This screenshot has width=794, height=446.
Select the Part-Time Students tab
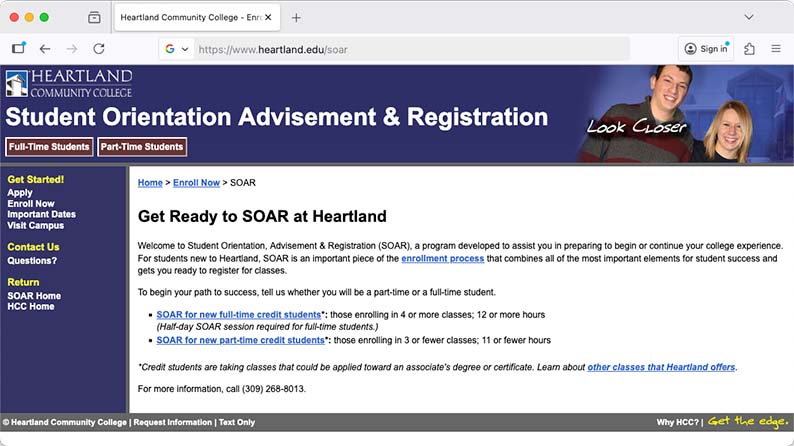pyautogui.click(x=142, y=147)
